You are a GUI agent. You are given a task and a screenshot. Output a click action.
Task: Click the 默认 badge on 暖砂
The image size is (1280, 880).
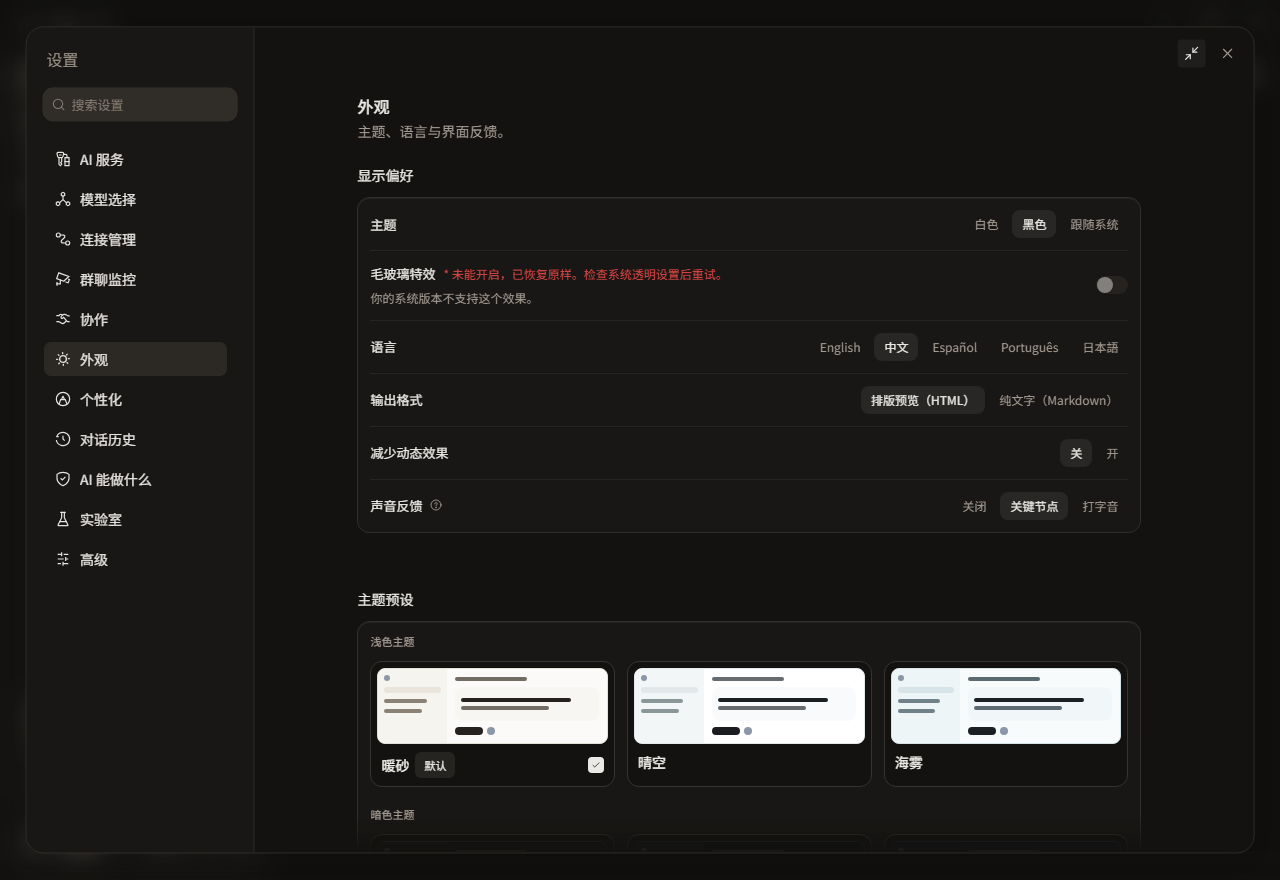pos(435,765)
